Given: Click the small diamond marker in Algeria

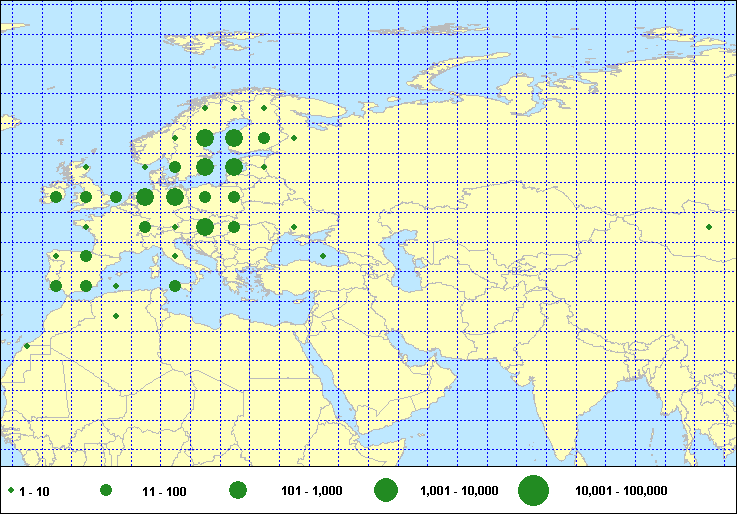Looking at the screenshot, I should tap(116, 316).
